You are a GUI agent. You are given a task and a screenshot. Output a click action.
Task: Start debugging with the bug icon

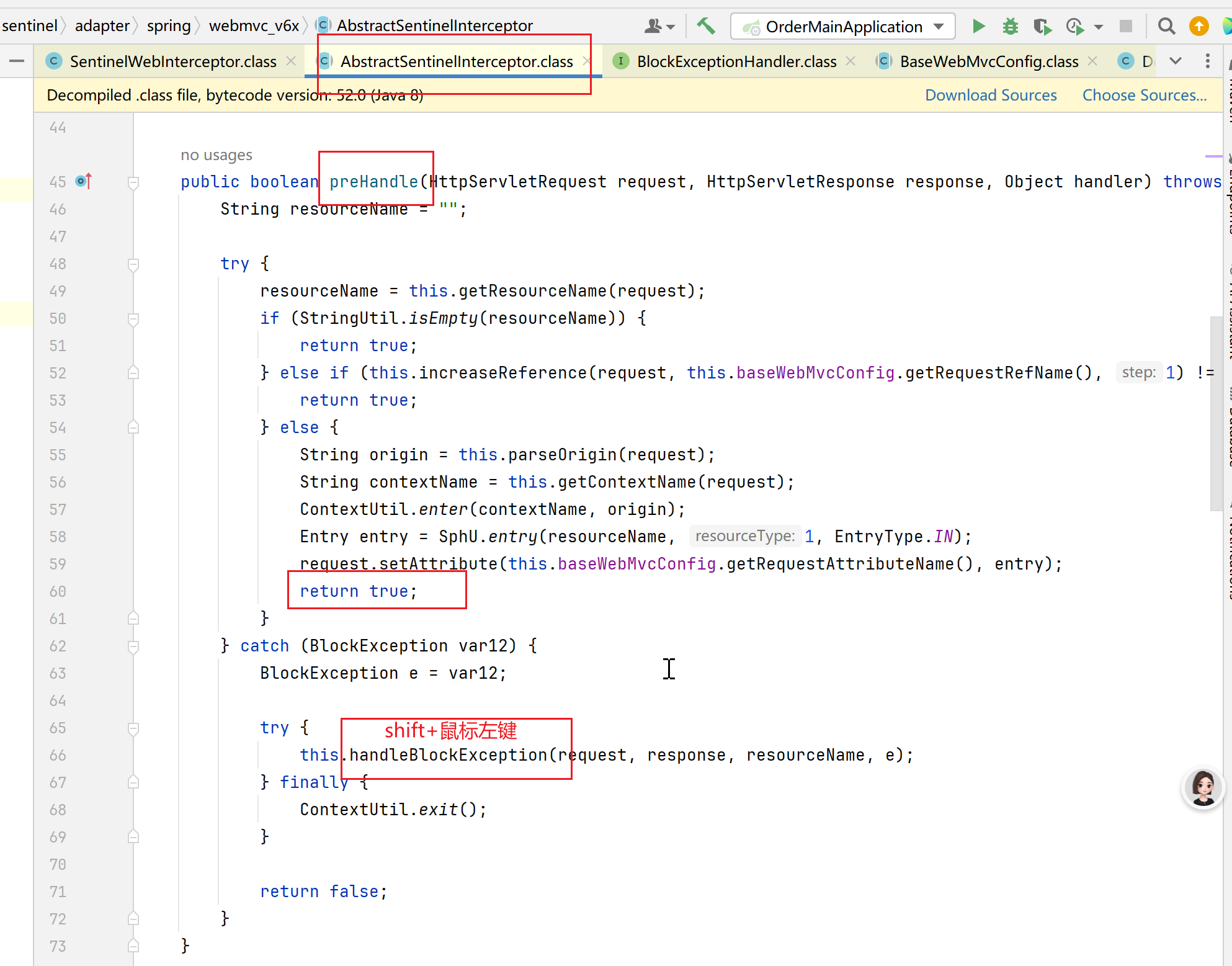point(1011,26)
